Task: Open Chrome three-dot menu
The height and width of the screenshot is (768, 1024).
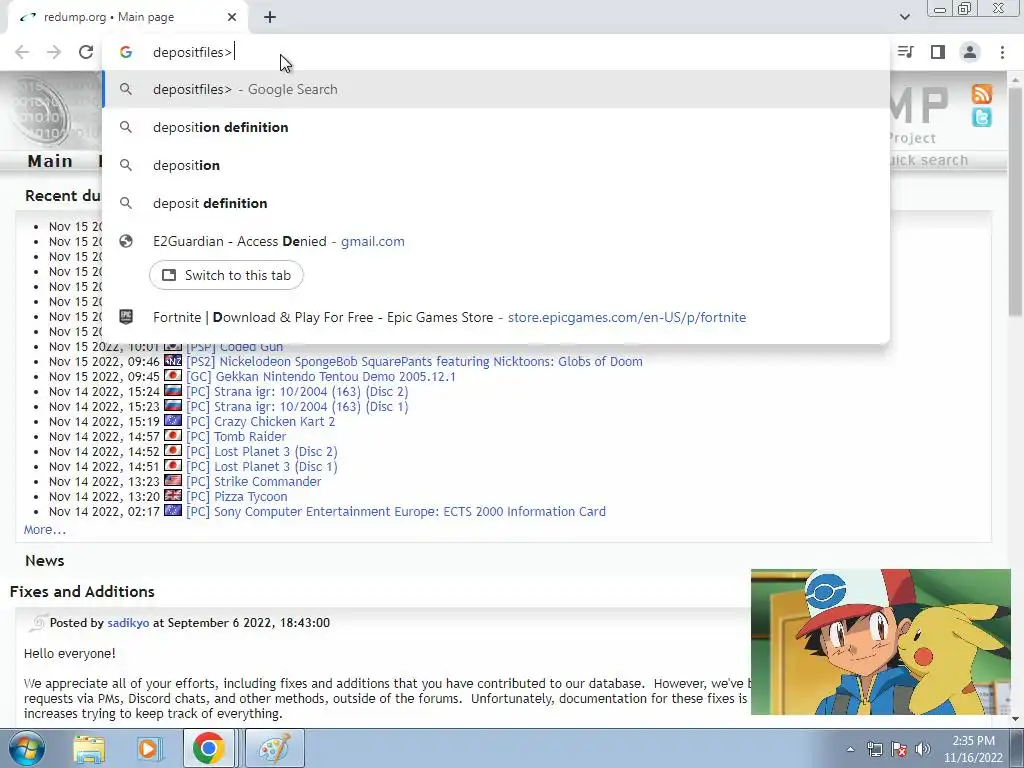Action: coord(1002,52)
